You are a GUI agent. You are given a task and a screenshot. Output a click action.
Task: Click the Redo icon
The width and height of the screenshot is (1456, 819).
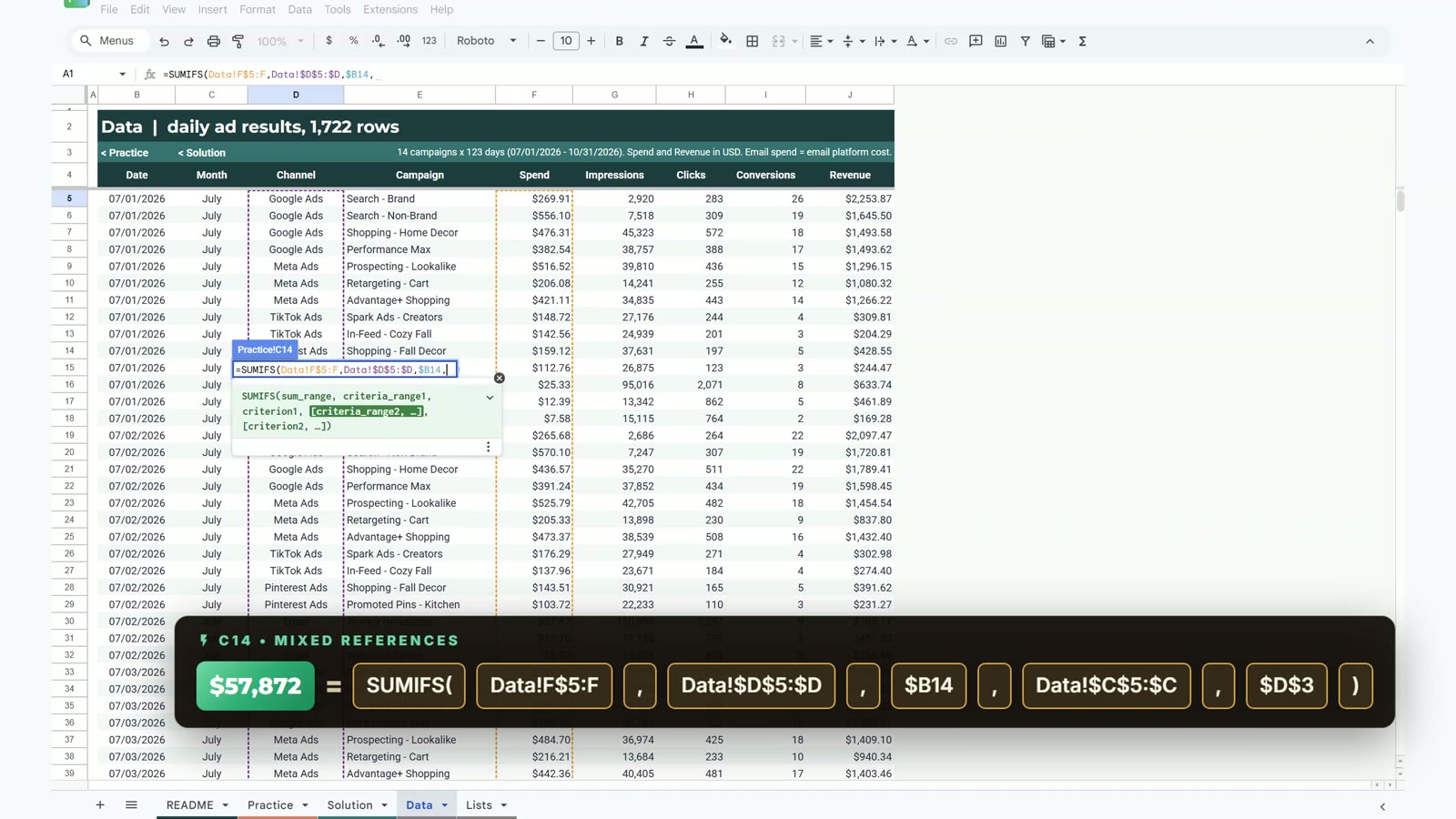tap(188, 41)
